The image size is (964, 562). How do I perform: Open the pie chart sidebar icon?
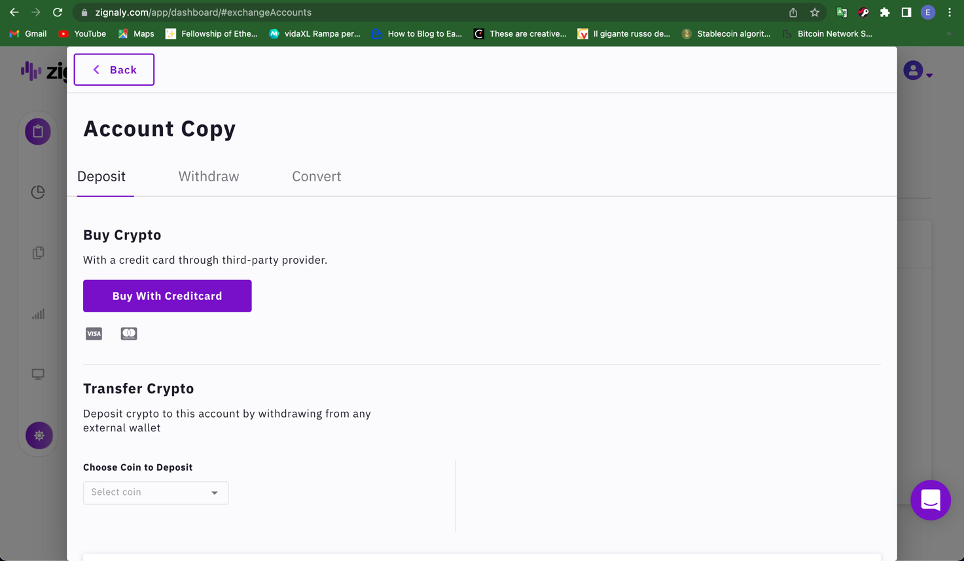pyautogui.click(x=38, y=192)
